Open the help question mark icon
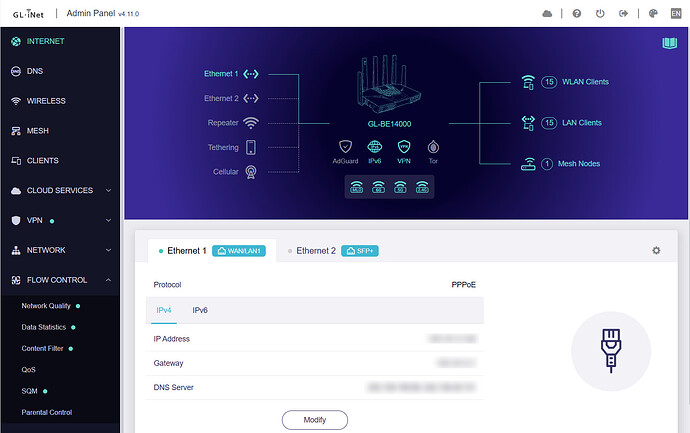Screen dimensions: 690x433 (576, 14)
